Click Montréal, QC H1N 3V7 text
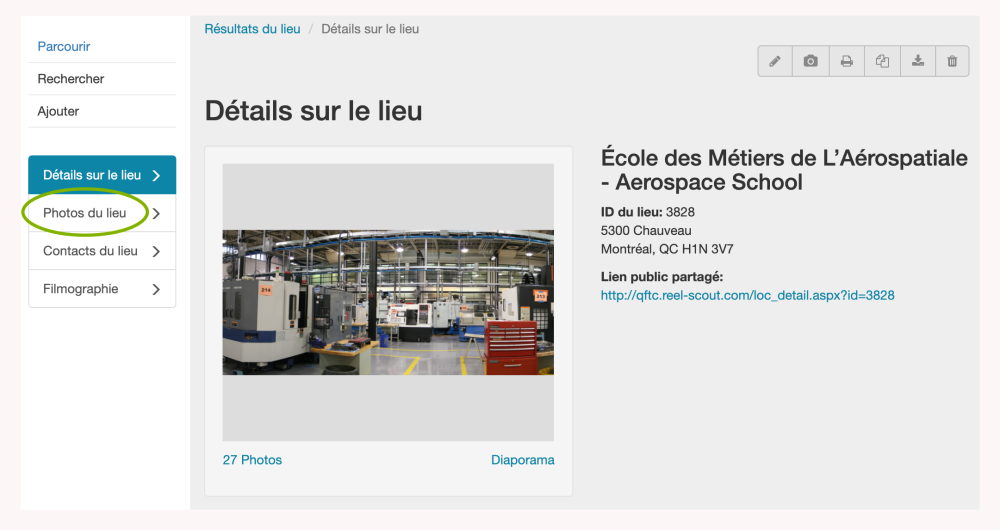This screenshot has width=1000, height=530. point(667,249)
